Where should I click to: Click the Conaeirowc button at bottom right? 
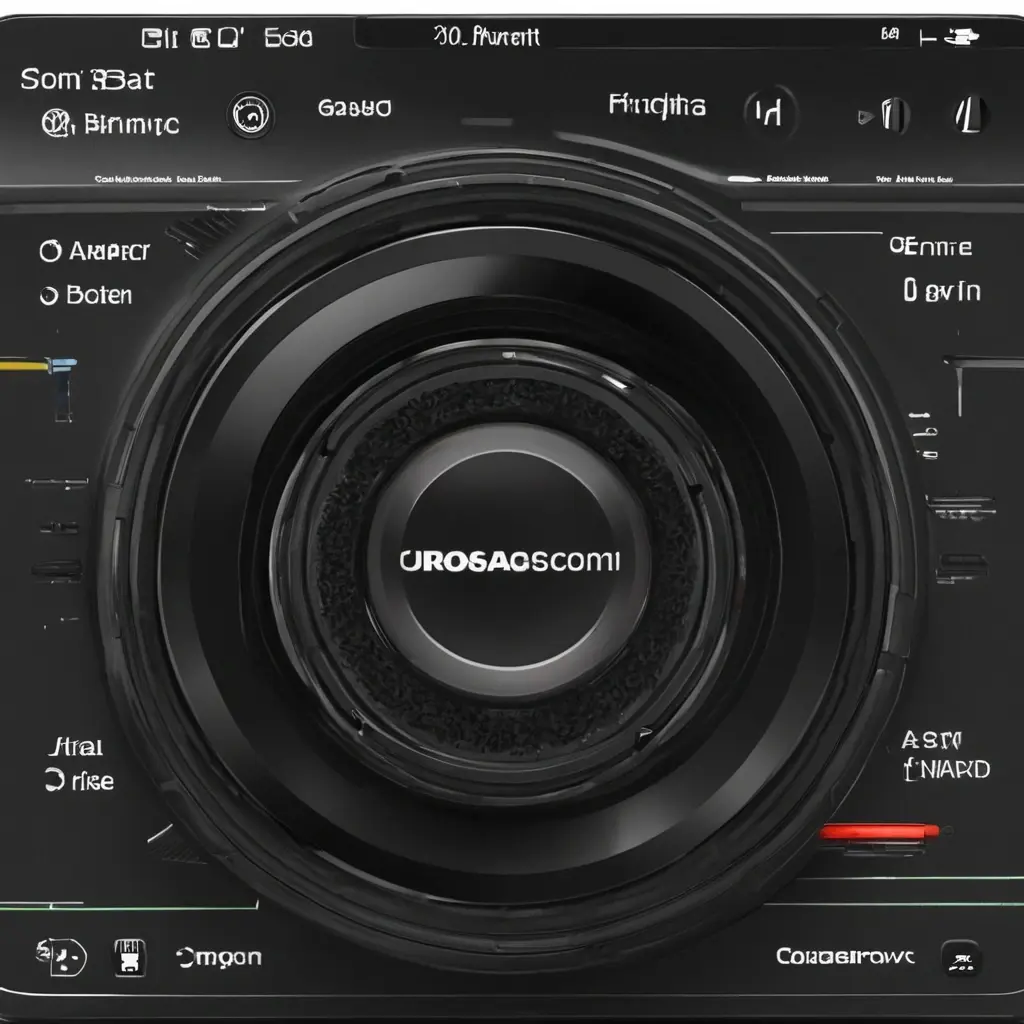[x=845, y=957]
